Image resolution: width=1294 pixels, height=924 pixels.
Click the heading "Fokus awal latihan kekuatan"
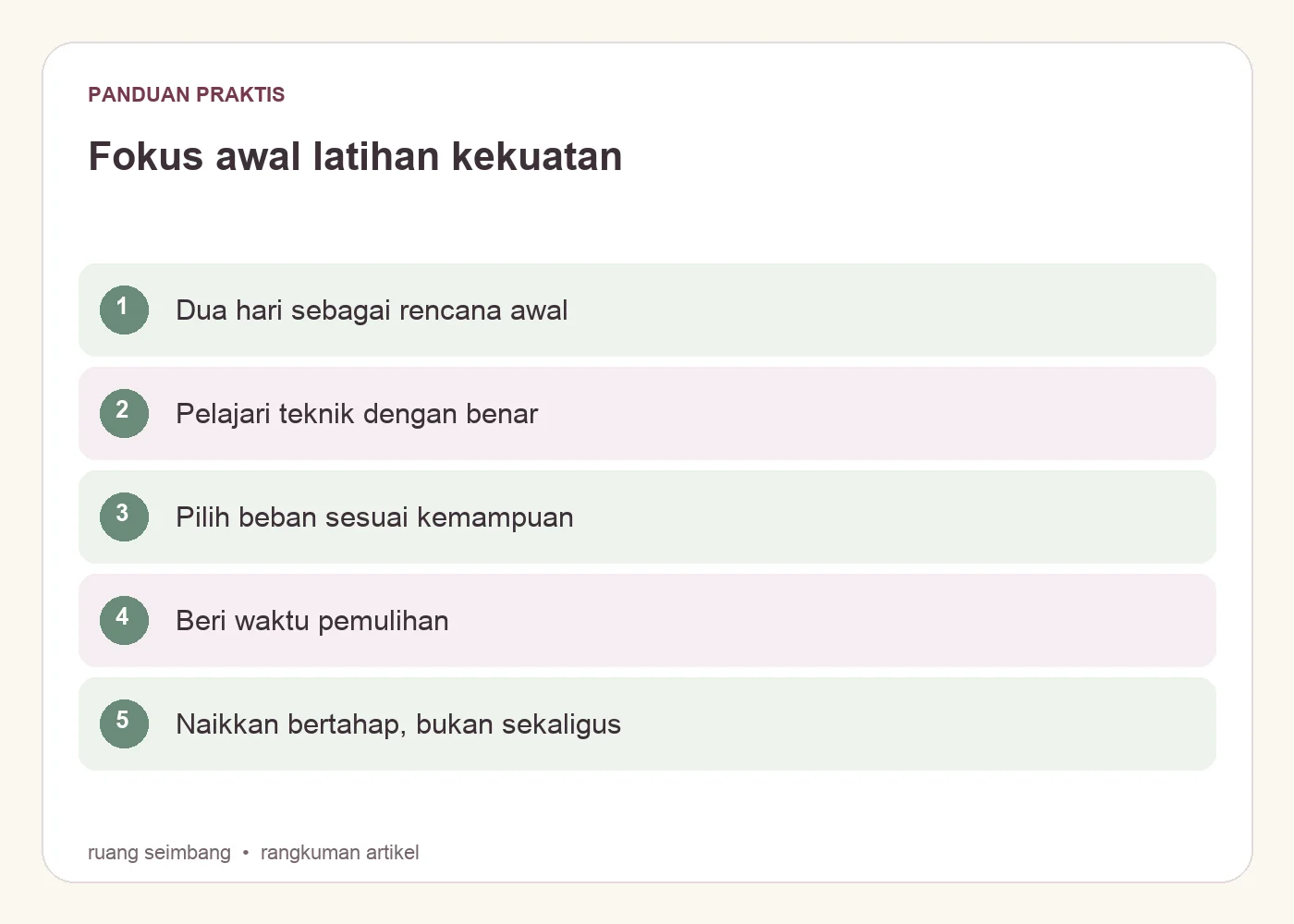coord(355,156)
